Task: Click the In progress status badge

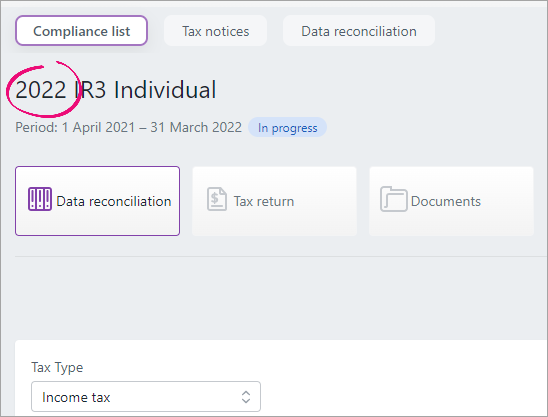Action: pos(287,127)
